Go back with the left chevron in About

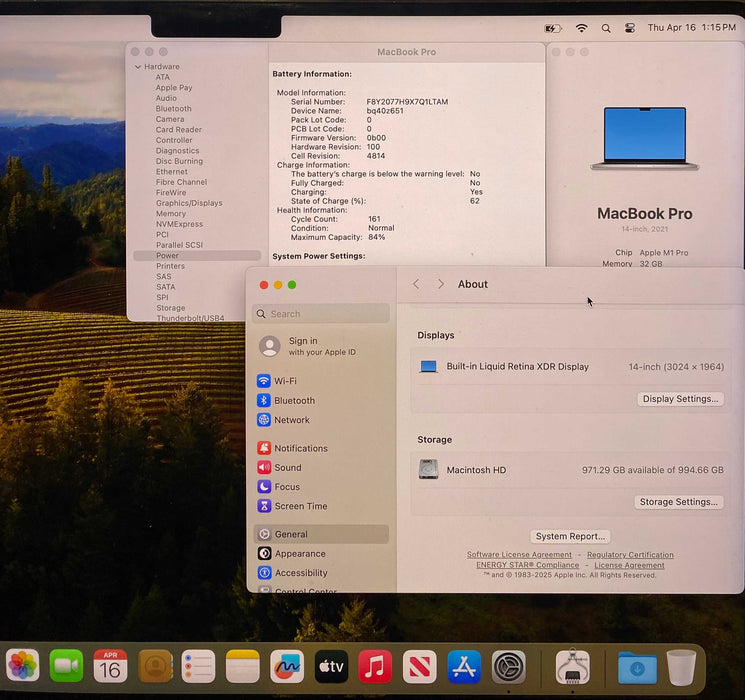pyautogui.click(x=416, y=284)
